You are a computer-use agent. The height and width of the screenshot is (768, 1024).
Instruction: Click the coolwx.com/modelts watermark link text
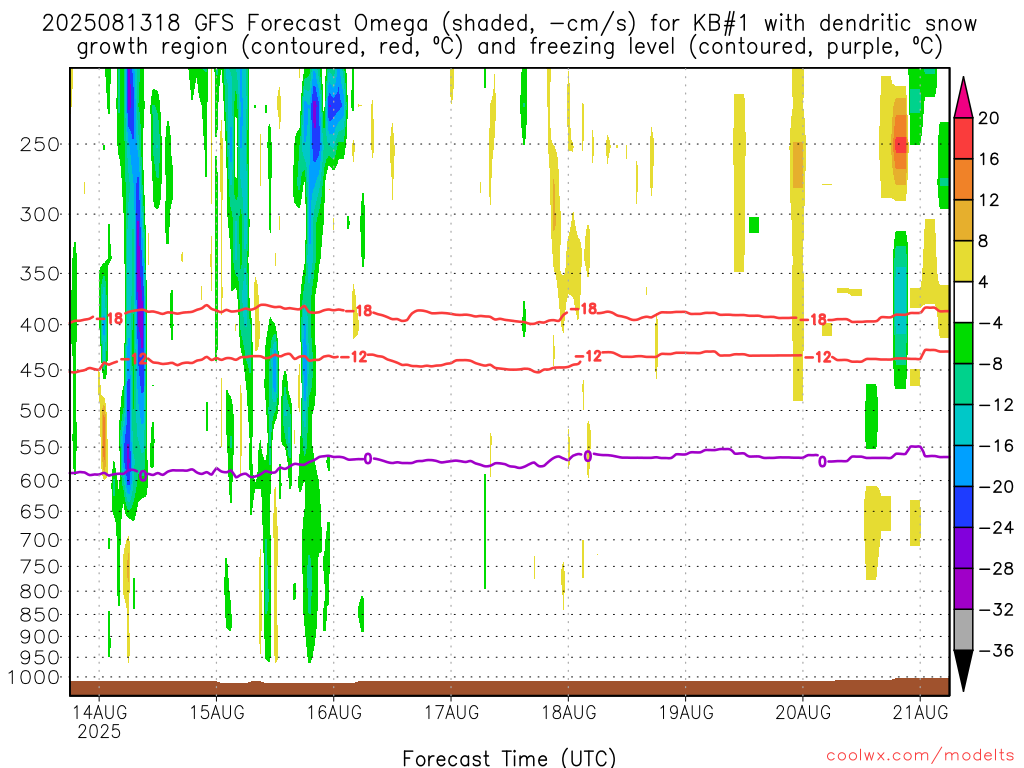point(919,756)
